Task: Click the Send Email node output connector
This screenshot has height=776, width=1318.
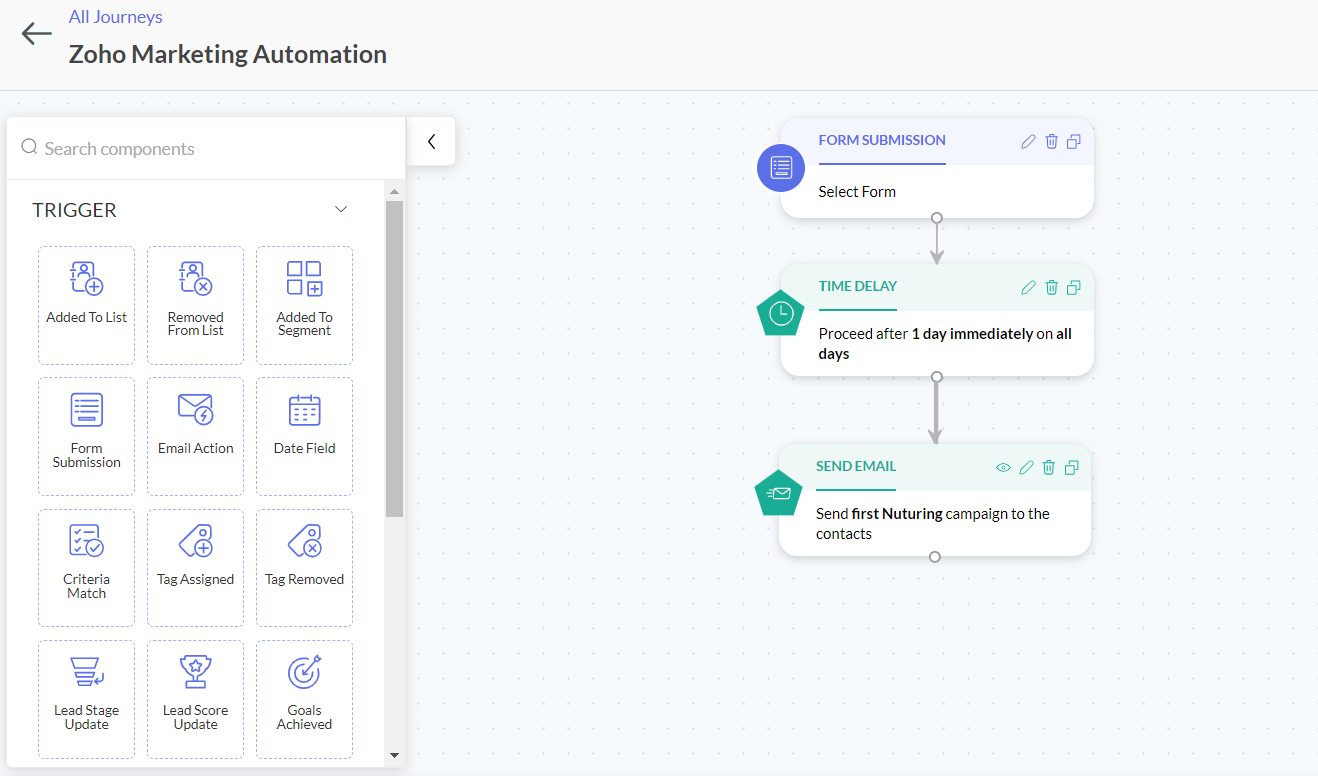Action: pos(935,557)
